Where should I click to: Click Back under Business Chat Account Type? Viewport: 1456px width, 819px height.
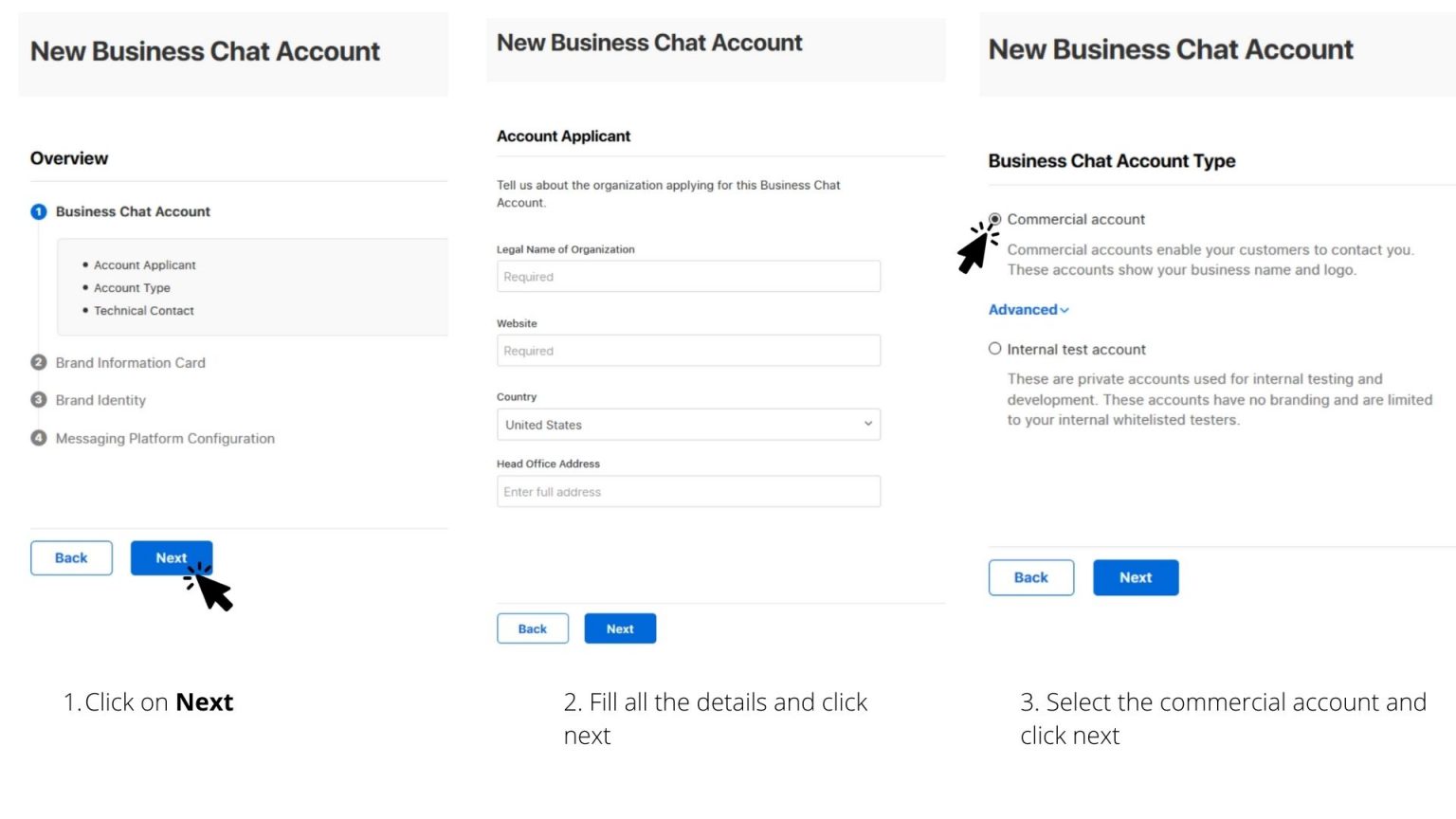click(1030, 576)
